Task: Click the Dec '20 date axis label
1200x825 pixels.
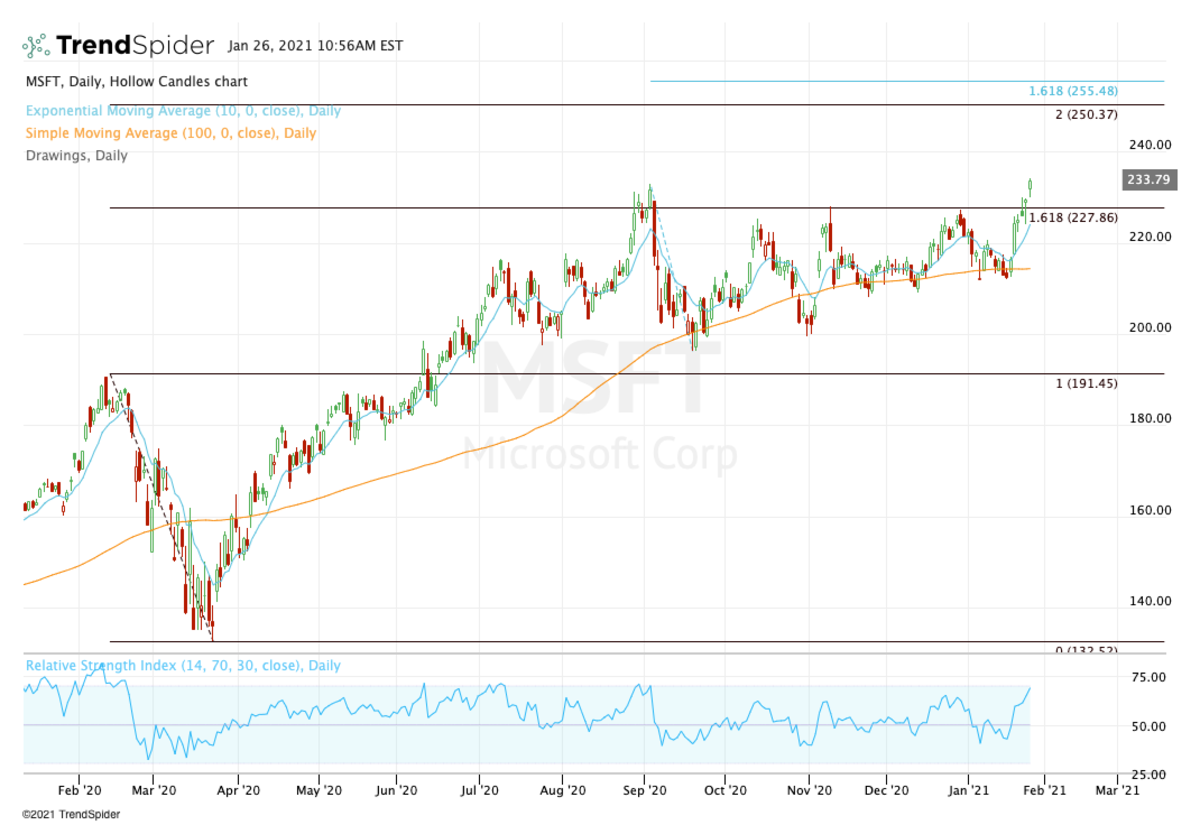Action: [888, 790]
